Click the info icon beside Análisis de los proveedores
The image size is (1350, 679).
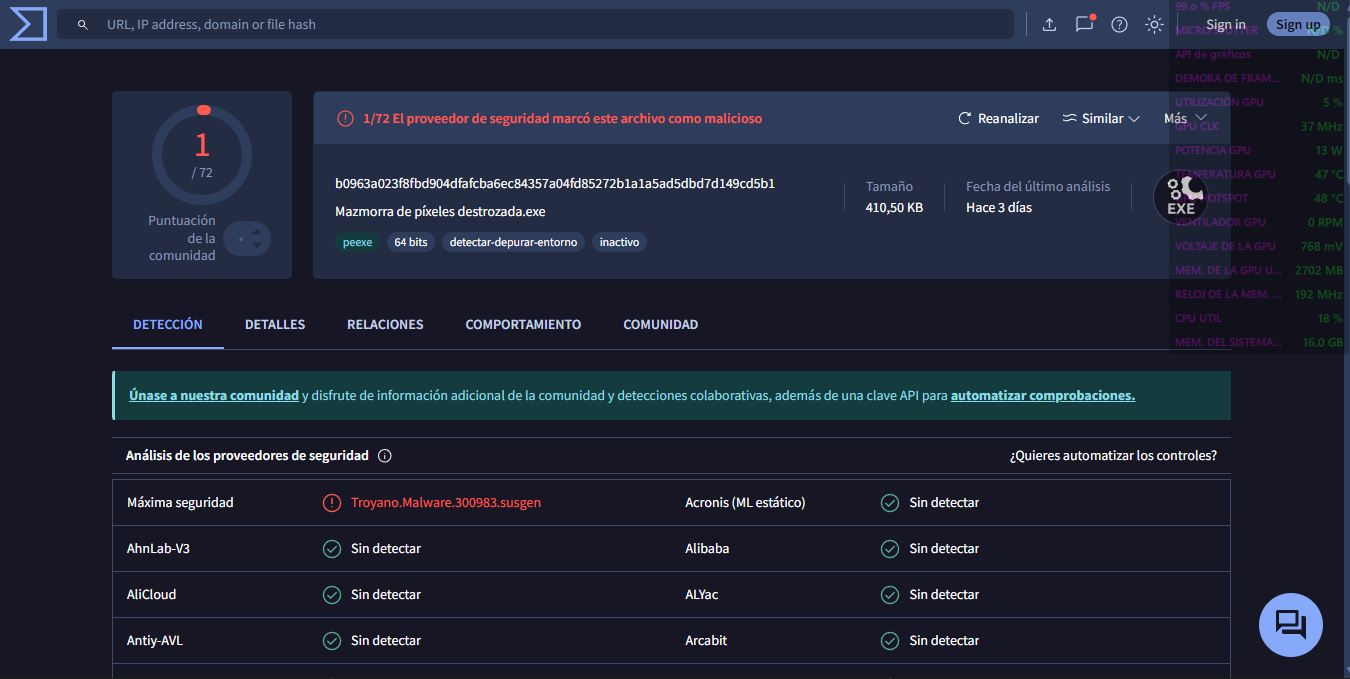coord(385,455)
